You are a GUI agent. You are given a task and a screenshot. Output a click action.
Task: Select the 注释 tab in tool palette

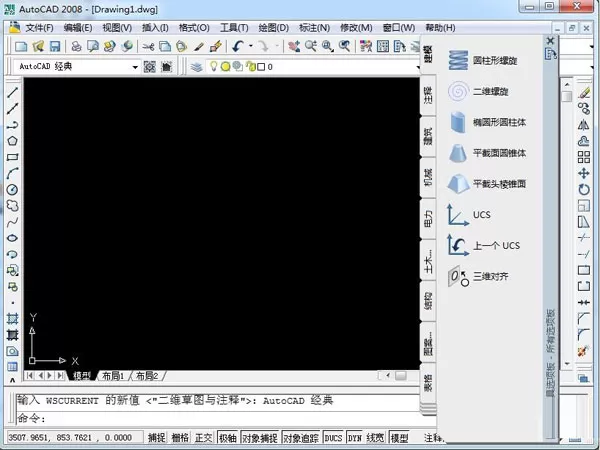click(428, 95)
